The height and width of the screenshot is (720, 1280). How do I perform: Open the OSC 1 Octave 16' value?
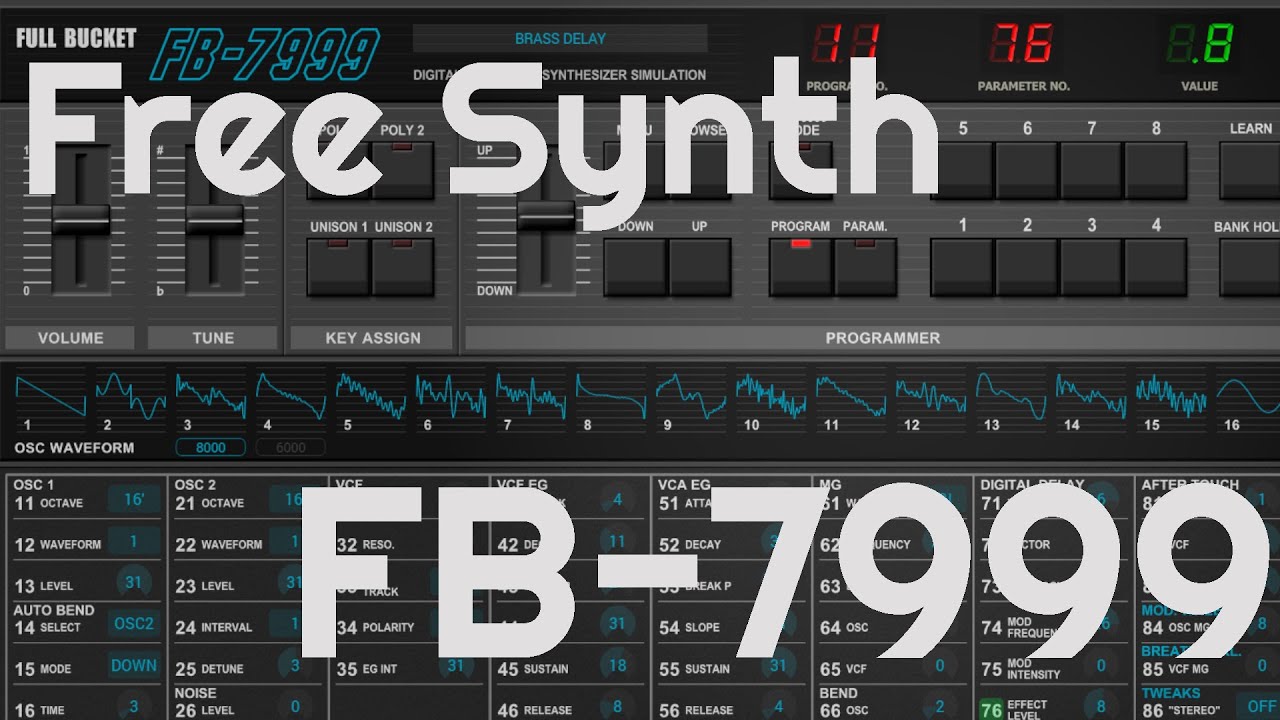pyautogui.click(x=134, y=500)
